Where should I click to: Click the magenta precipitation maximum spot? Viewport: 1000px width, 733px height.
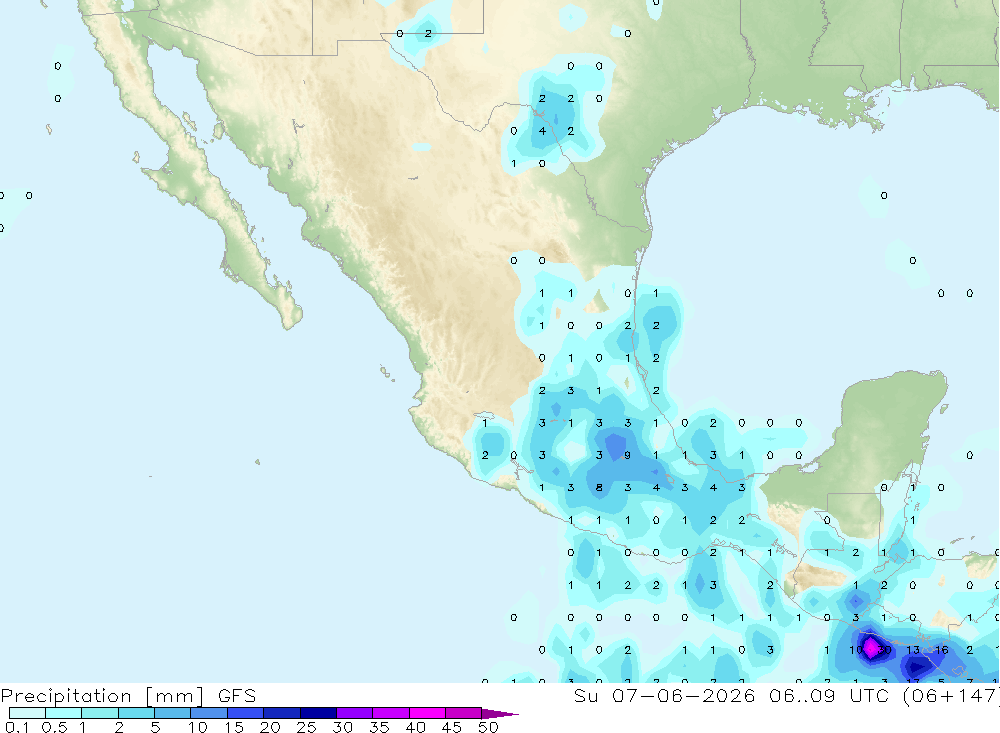click(871, 649)
